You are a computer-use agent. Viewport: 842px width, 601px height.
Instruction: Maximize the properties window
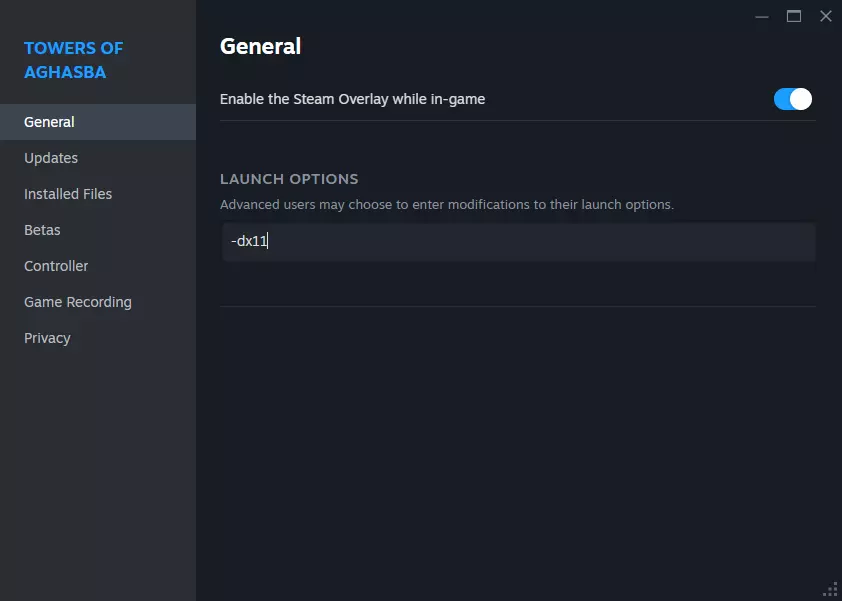click(794, 16)
